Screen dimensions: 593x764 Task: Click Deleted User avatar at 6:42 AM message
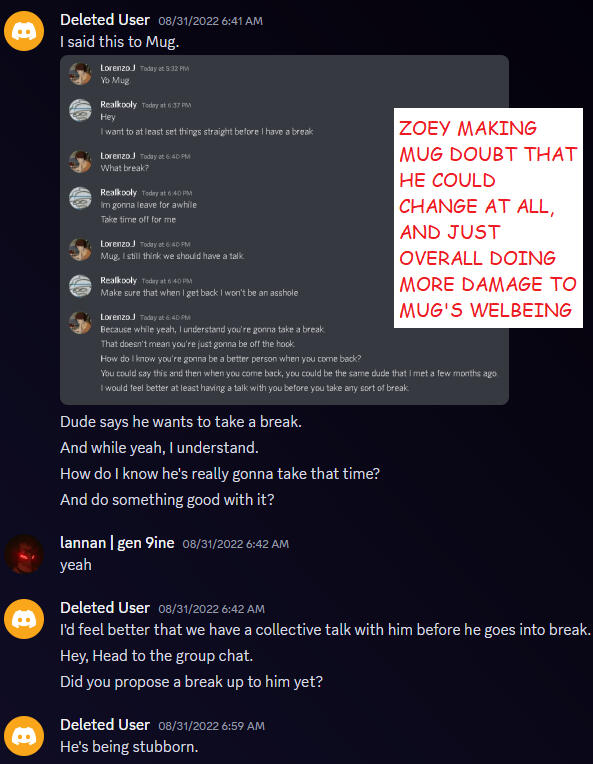point(24,619)
